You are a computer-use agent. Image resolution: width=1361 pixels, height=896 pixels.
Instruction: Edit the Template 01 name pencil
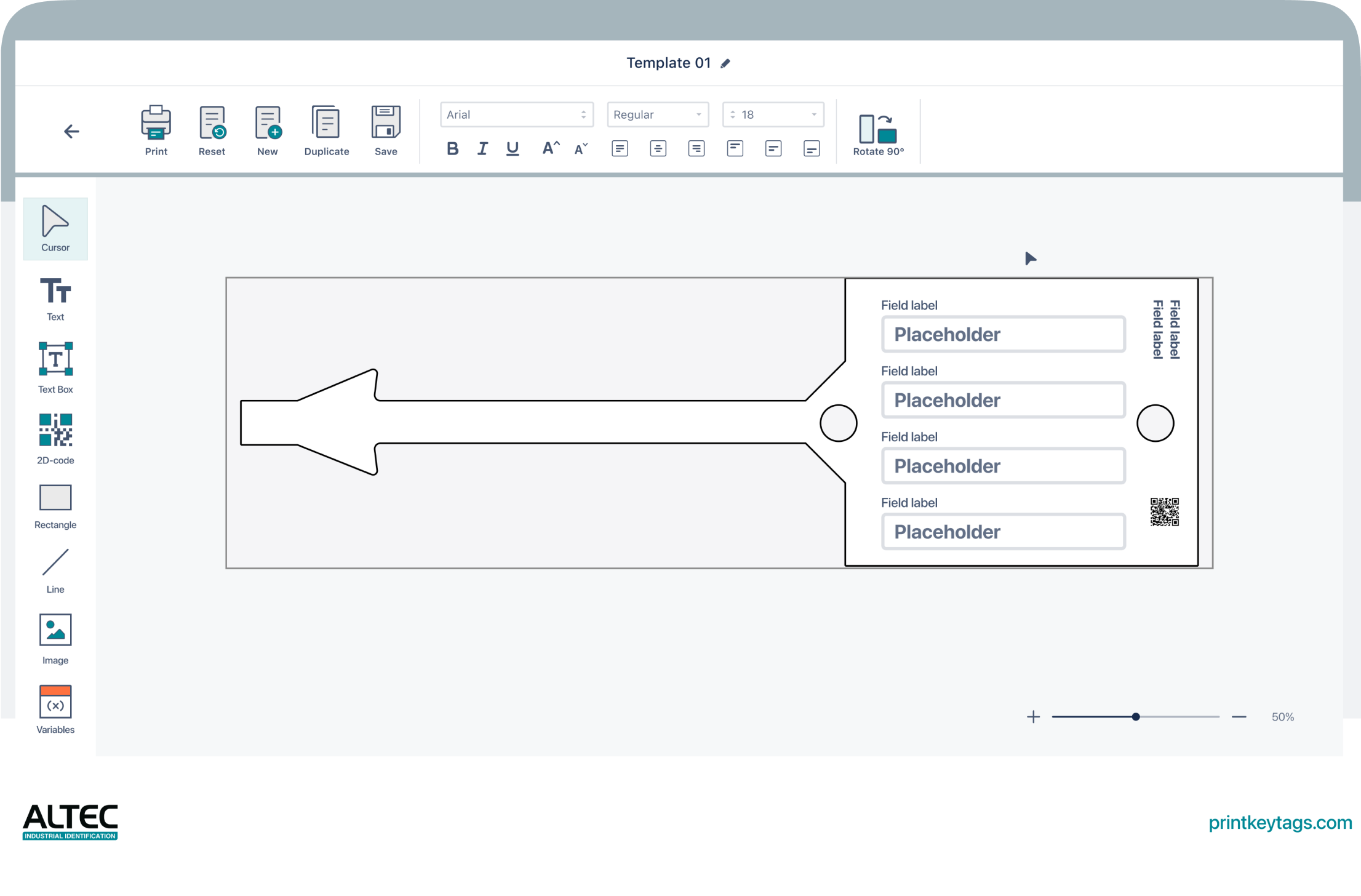click(725, 63)
